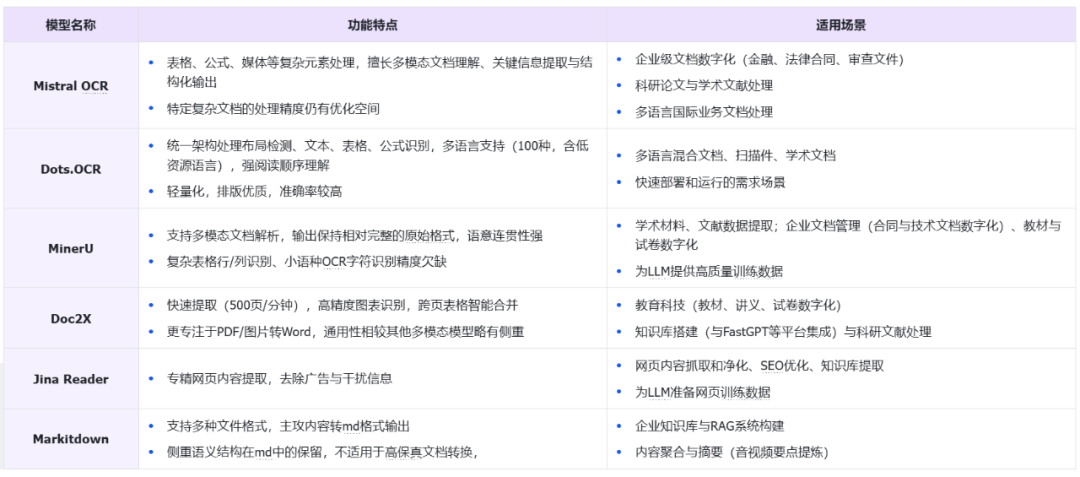Screen dimensions: 1080x477
Task: Select the Jina Reader model name cell
Action: pos(70,379)
